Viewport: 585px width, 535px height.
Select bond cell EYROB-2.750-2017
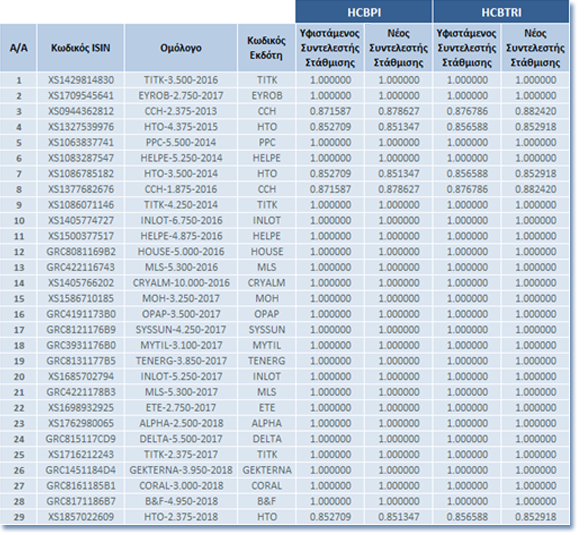pos(181,96)
